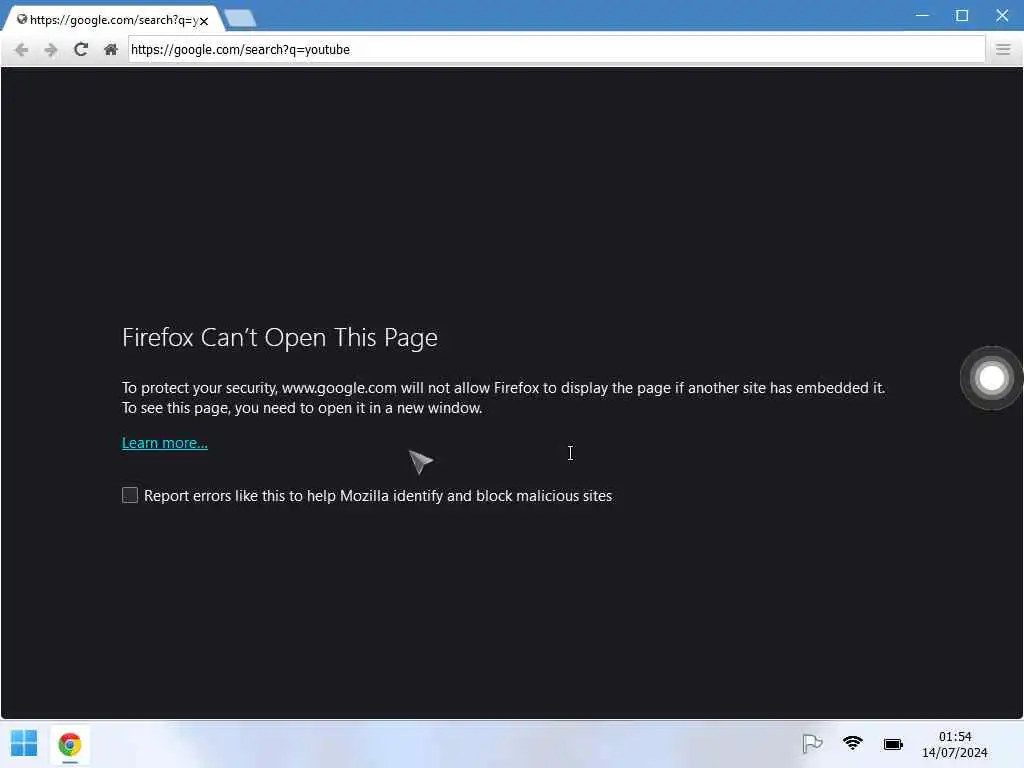Open the home page via house icon
Screen dimensions: 1024x768
tap(110, 50)
